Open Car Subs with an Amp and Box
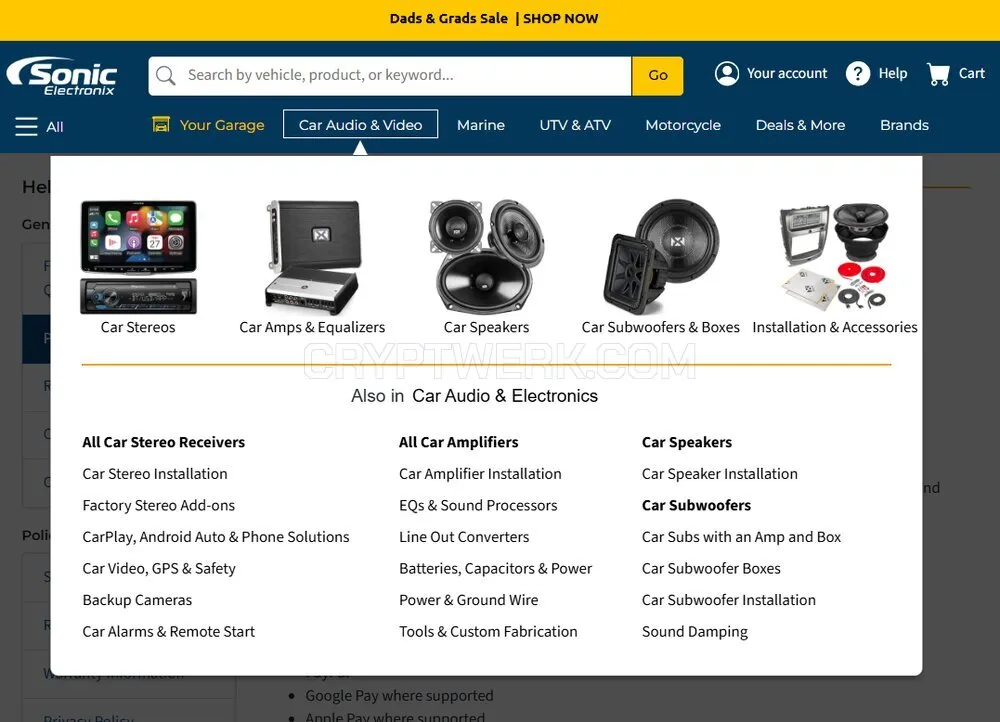1000x722 pixels. click(742, 537)
